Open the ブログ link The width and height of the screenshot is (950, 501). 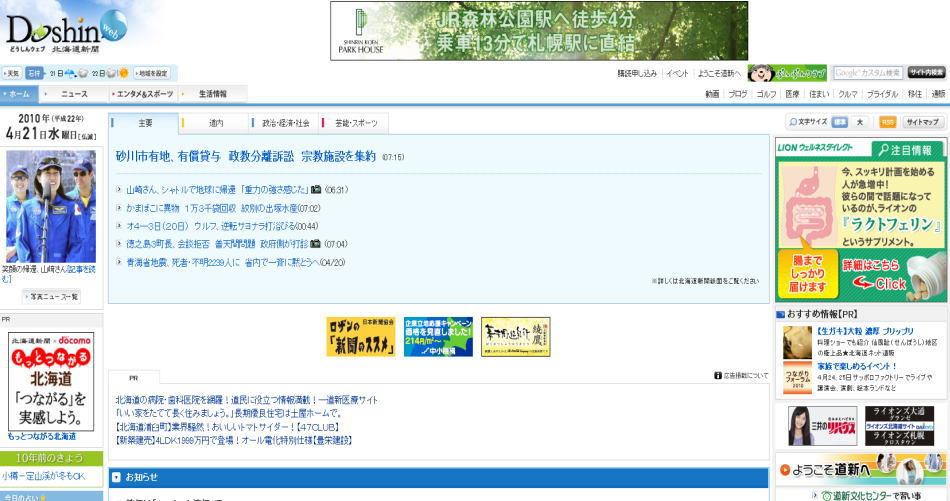coord(737,94)
